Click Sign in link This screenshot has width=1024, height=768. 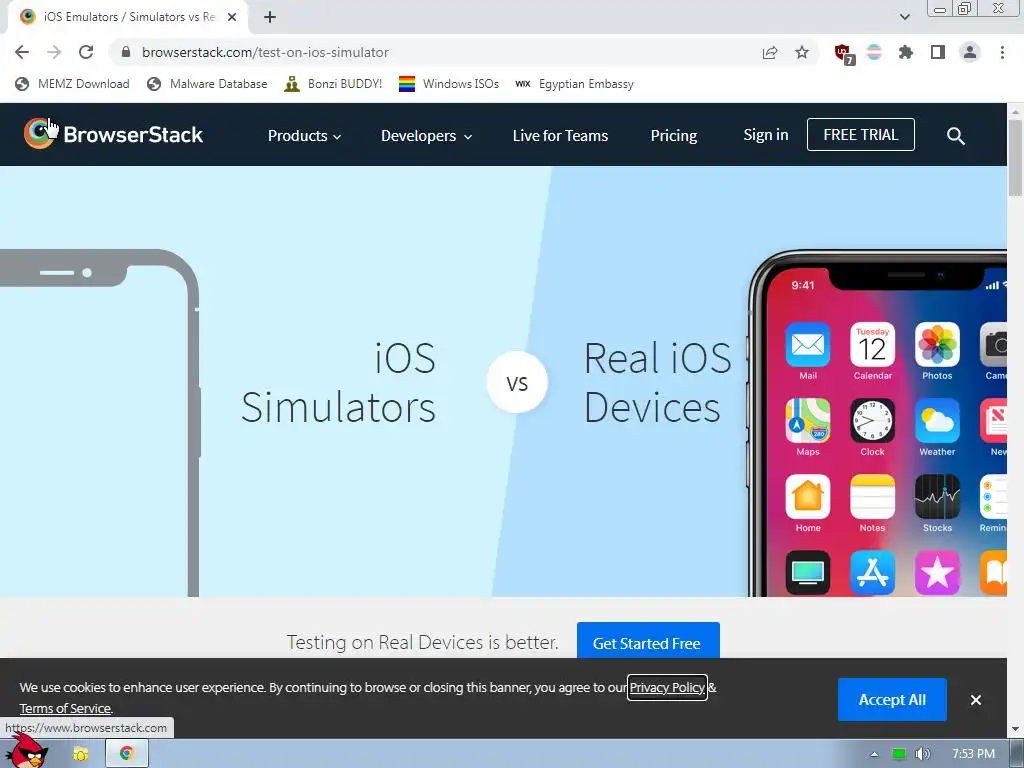(765, 135)
